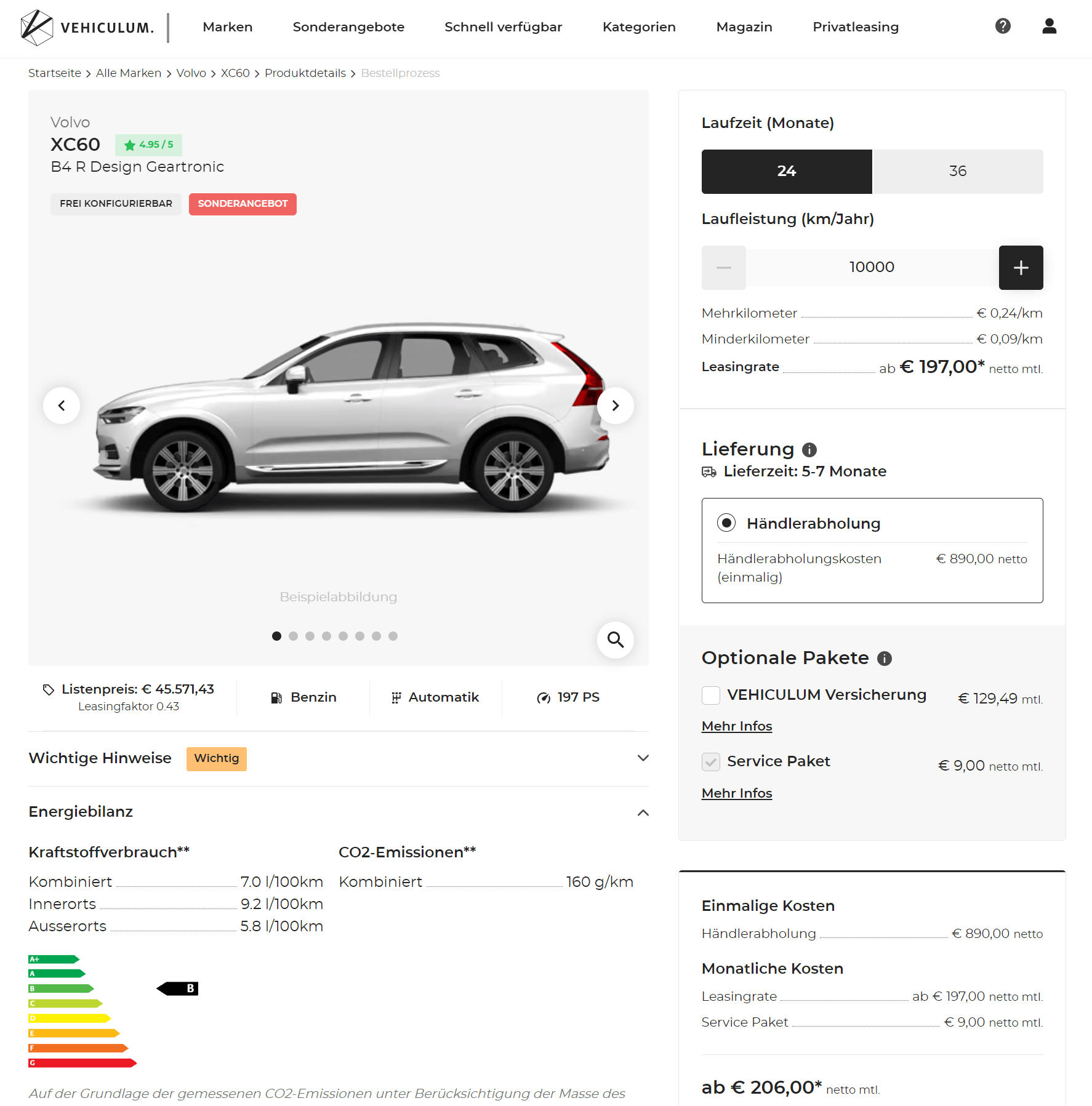
Task: Open Schnell verfügbar menu item
Action: click(x=504, y=27)
